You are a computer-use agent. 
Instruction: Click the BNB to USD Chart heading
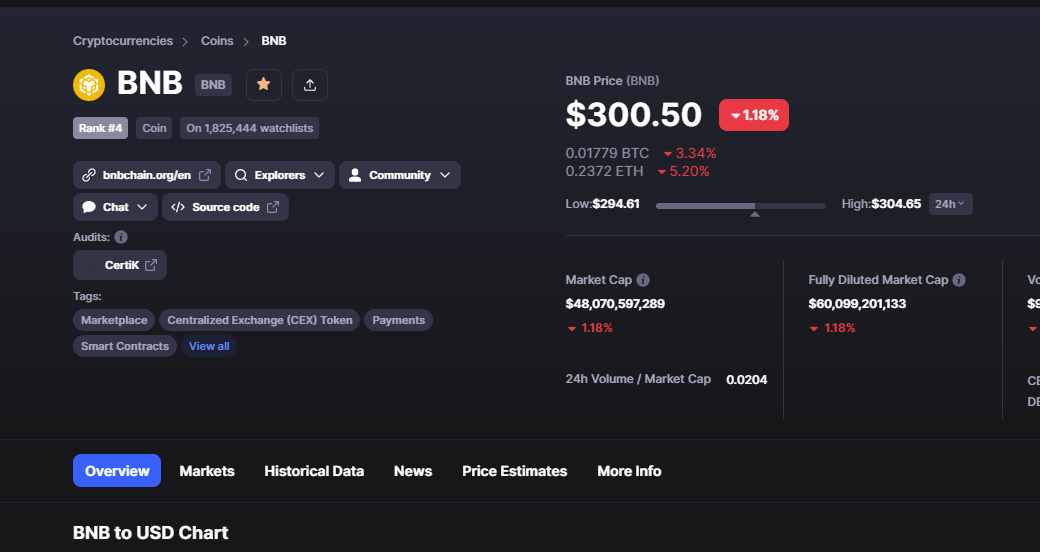click(x=151, y=533)
